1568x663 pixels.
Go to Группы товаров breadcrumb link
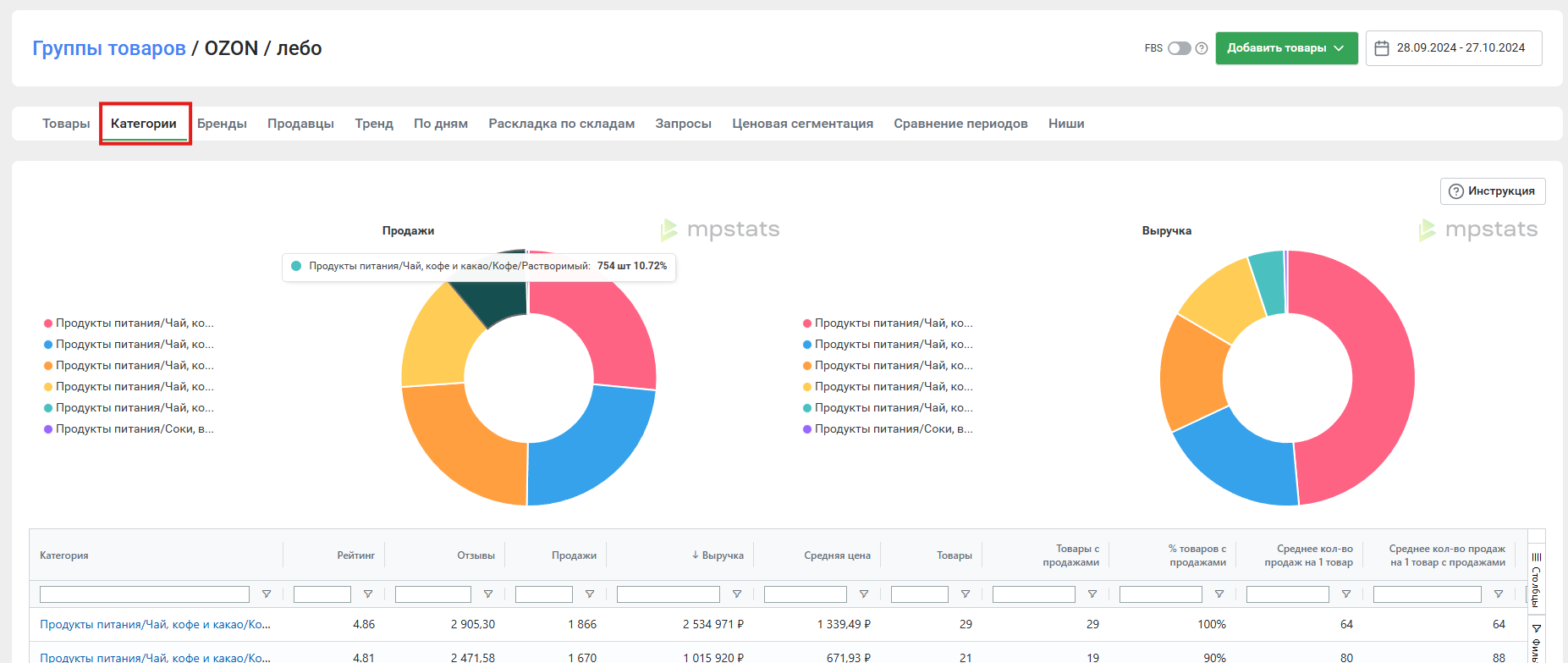[109, 48]
